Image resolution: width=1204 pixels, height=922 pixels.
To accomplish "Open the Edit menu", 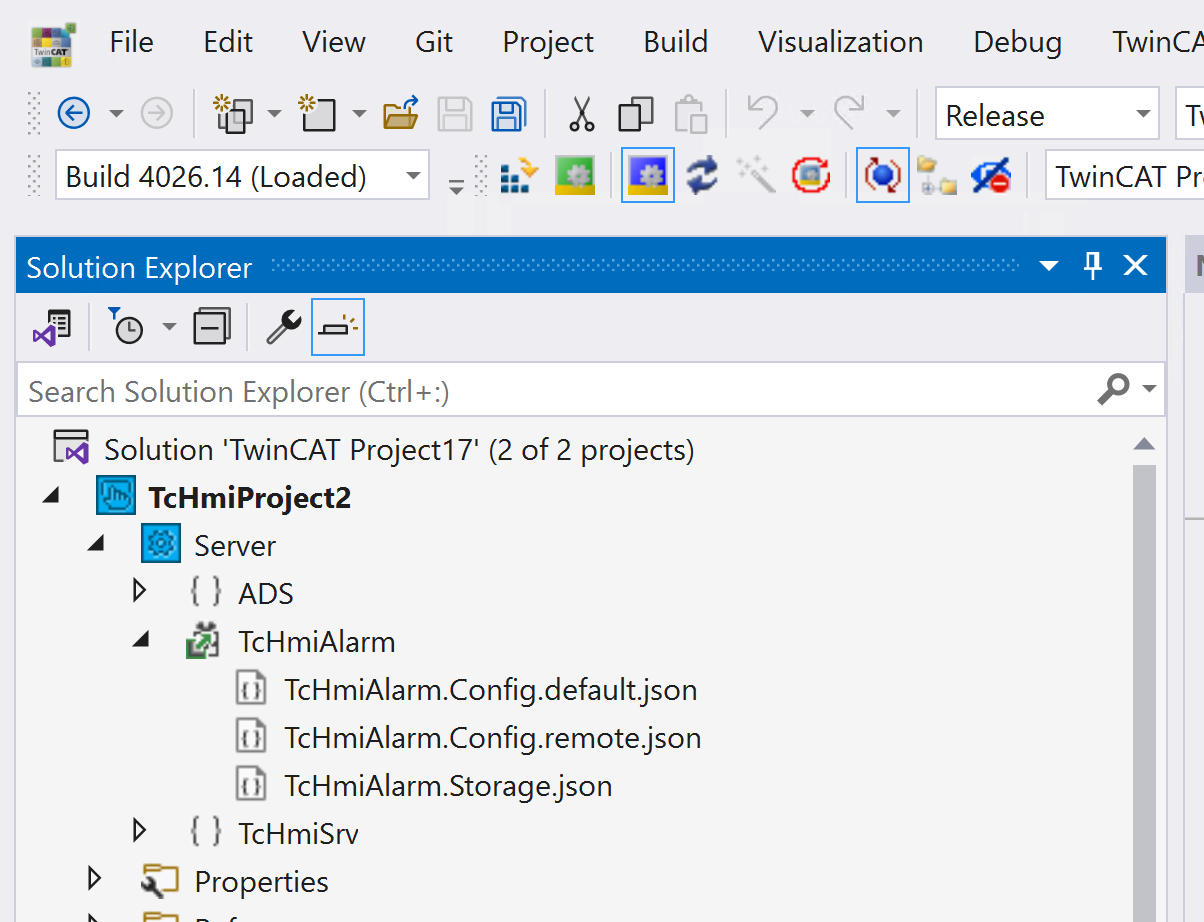I will (x=227, y=42).
